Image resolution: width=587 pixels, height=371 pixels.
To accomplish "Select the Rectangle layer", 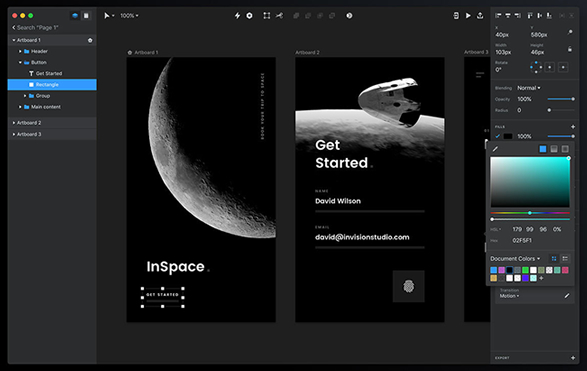I will point(52,85).
